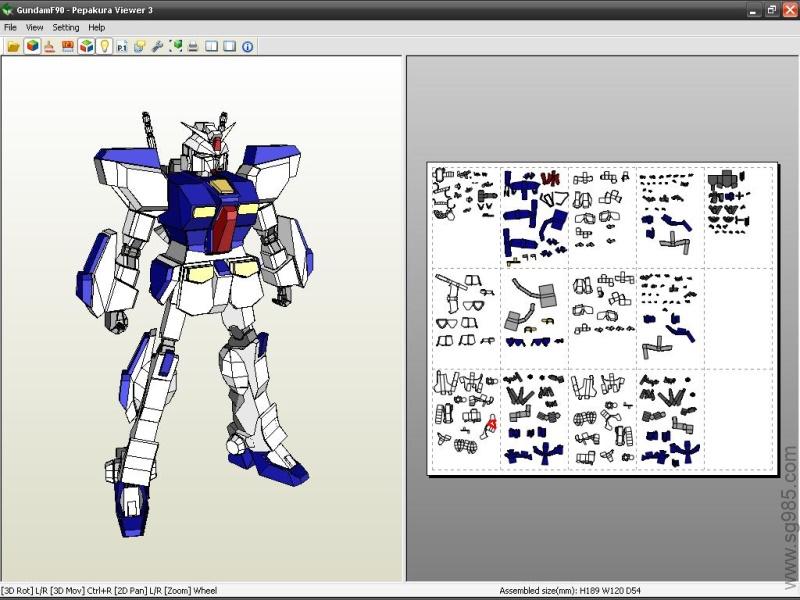This screenshot has height=600, width=800.
Task: Click the green corresponding-face icon
Action: (176, 45)
